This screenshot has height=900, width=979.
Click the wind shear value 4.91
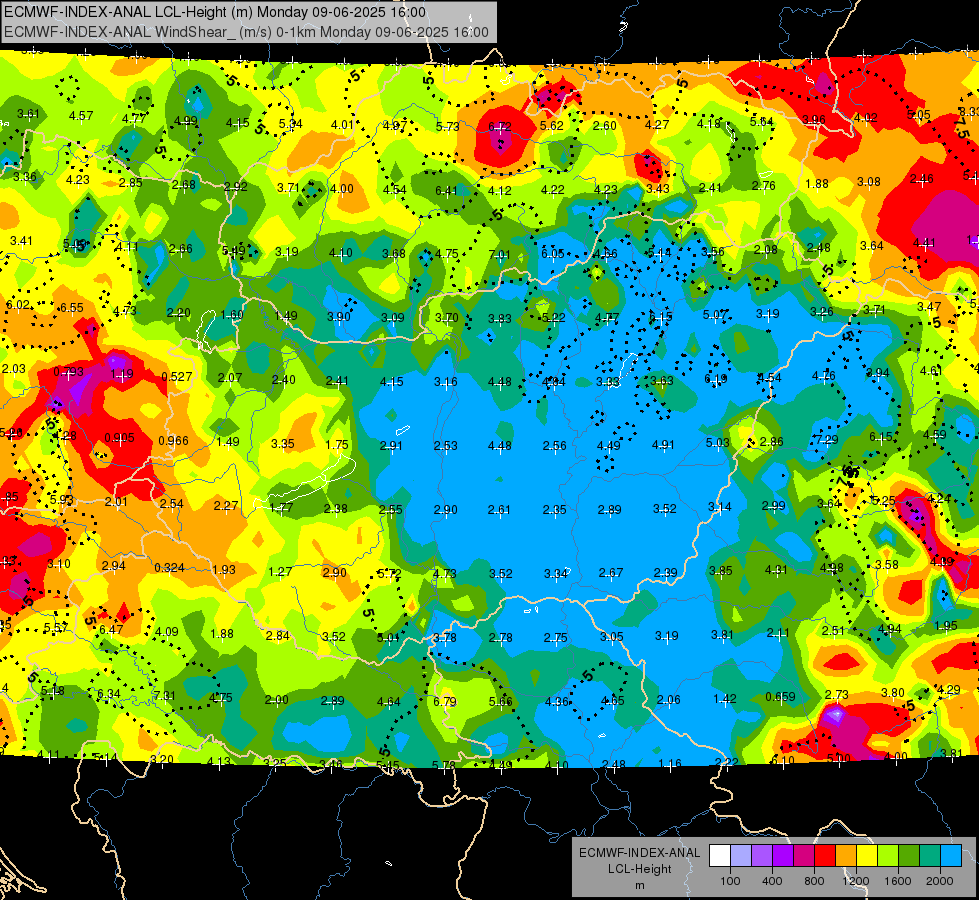[x=663, y=445]
